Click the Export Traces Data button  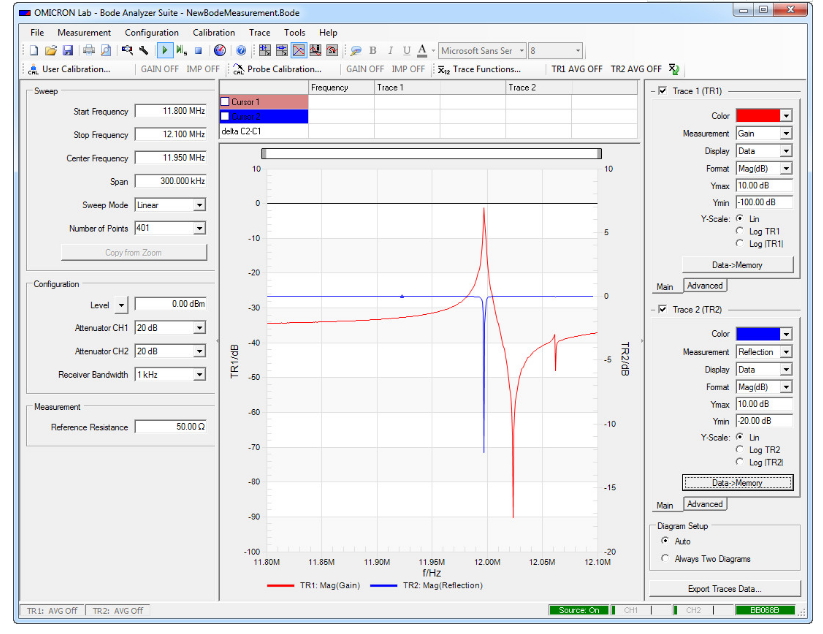coord(725,589)
